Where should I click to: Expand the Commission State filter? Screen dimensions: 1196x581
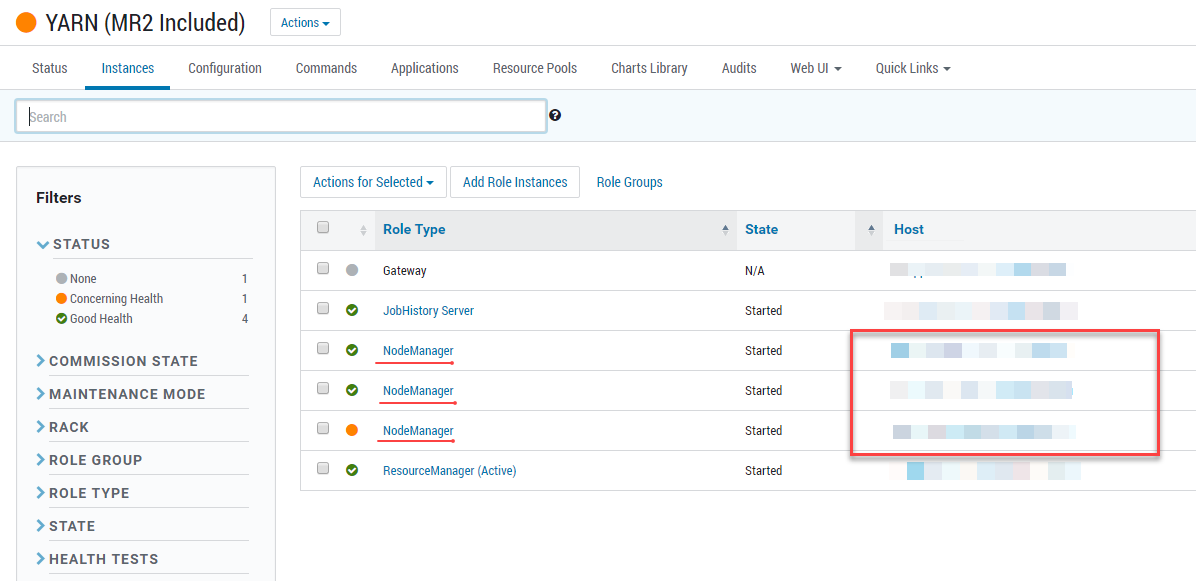(122, 361)
